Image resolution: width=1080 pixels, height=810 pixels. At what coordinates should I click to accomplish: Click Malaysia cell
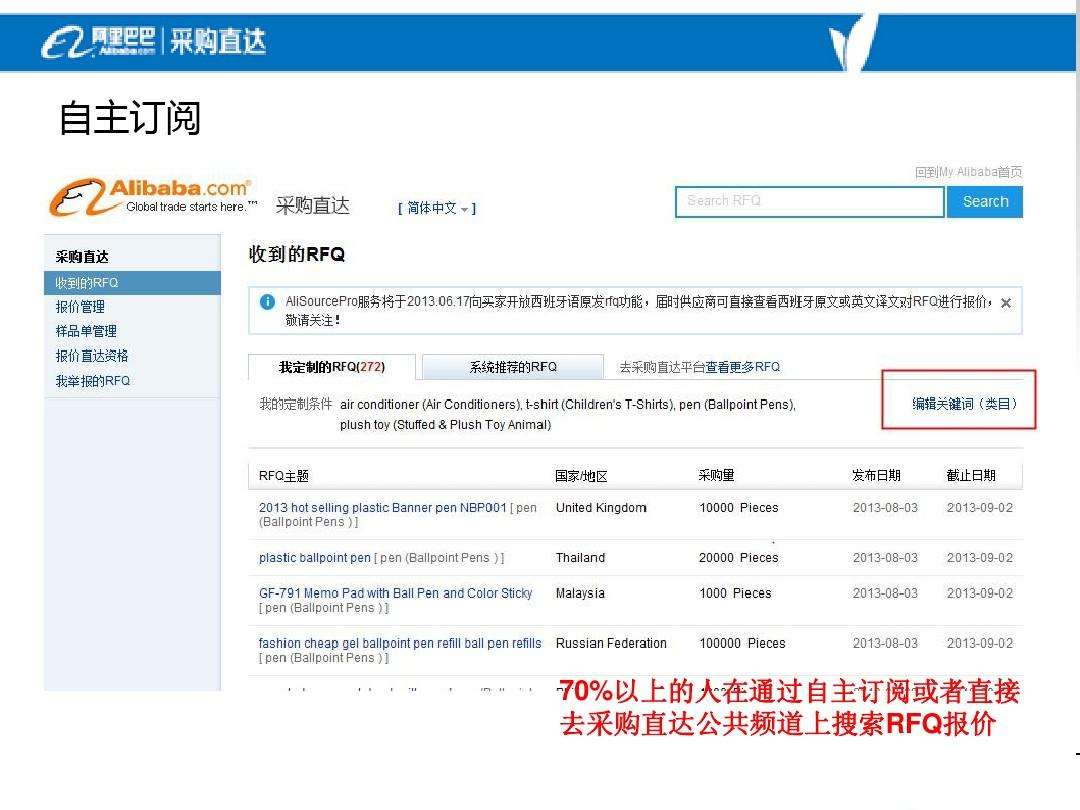[x=581, y=594]
